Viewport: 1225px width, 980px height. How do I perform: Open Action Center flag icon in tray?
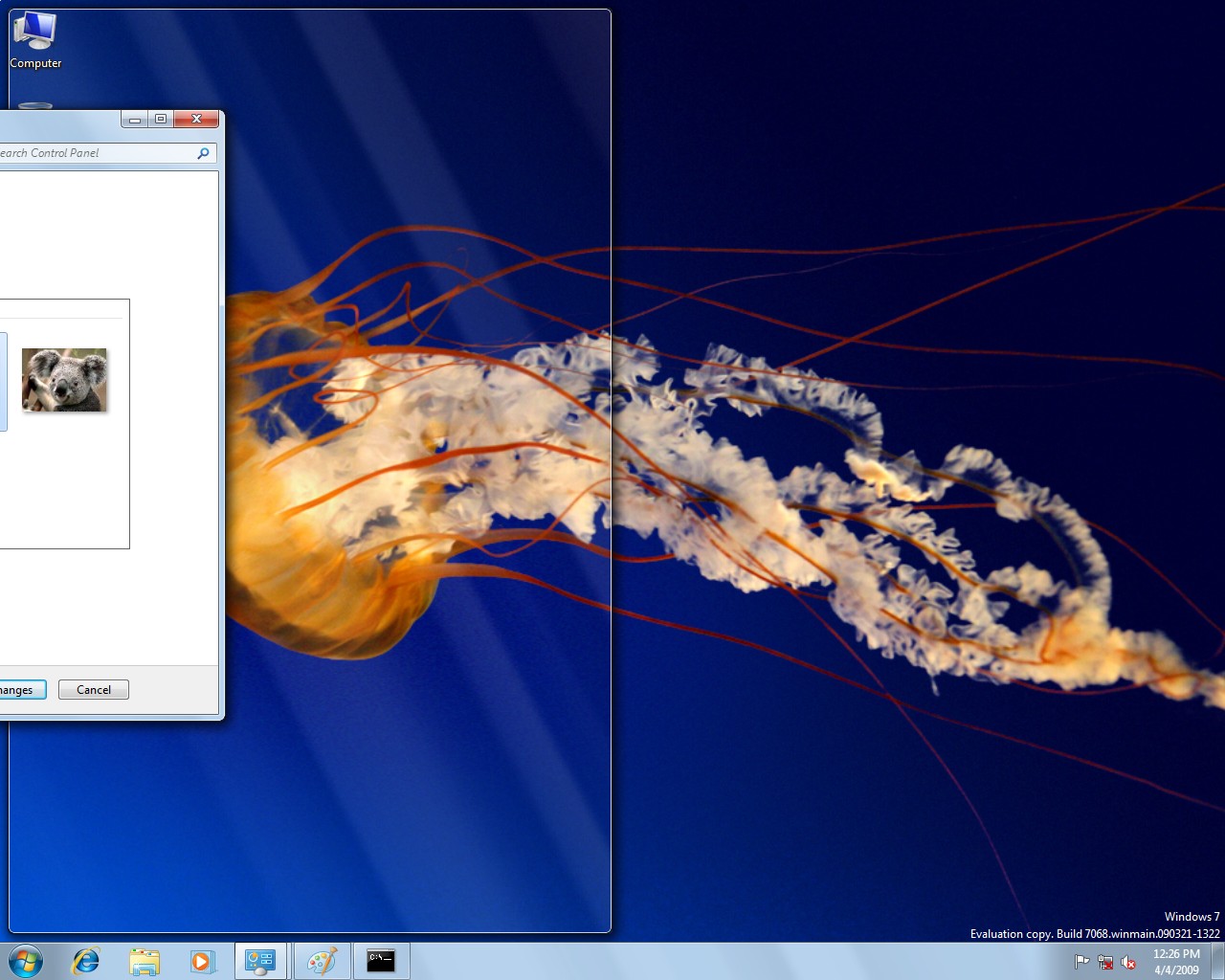(1081, 962)
